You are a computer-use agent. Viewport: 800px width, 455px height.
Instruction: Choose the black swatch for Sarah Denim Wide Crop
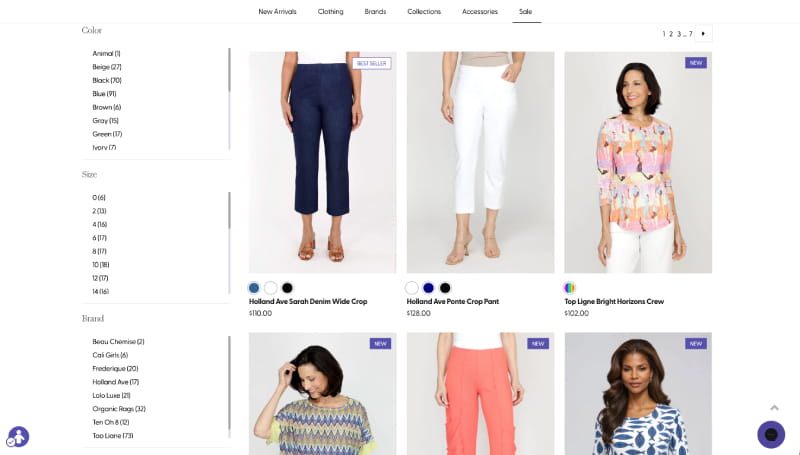tap(287, 288)
